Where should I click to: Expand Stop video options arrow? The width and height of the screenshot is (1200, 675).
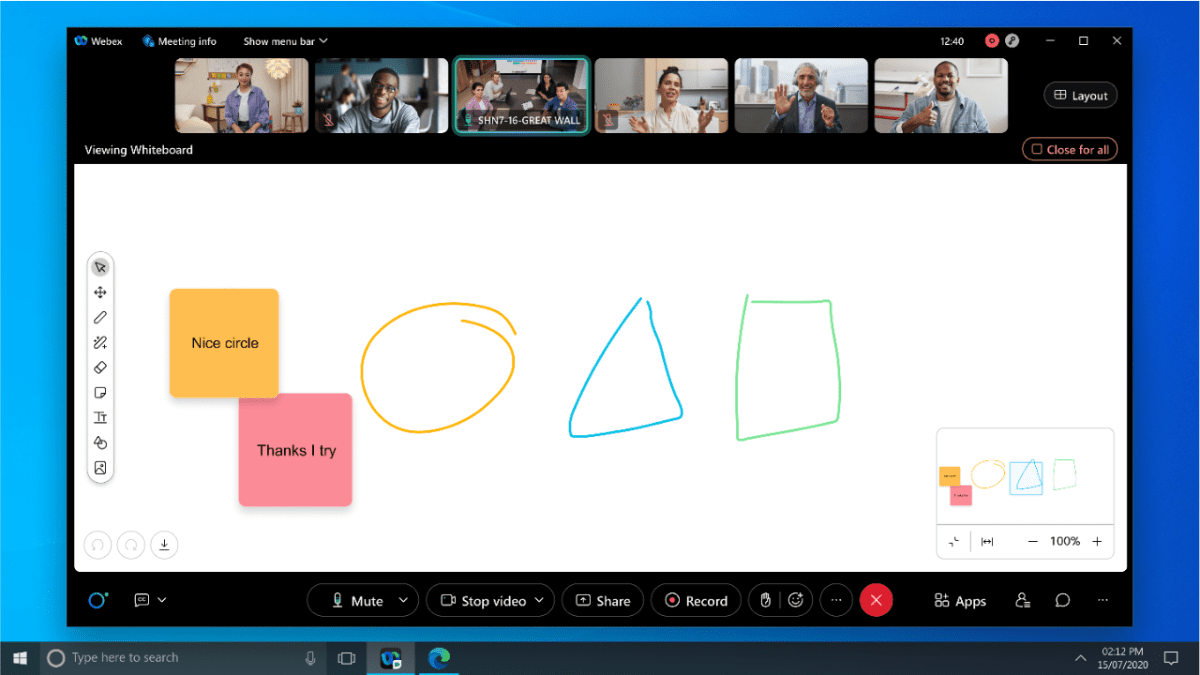tap(540, 601)
